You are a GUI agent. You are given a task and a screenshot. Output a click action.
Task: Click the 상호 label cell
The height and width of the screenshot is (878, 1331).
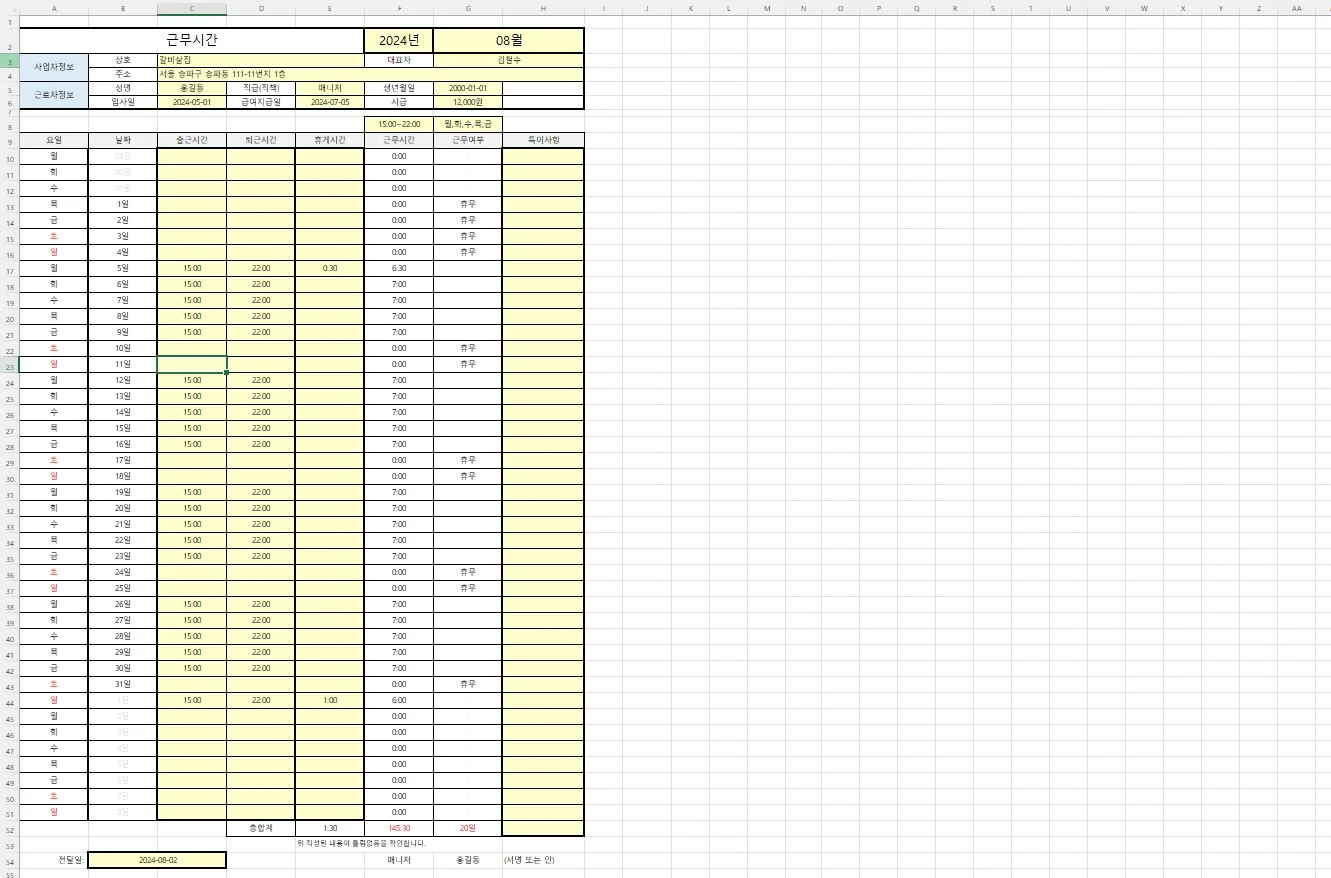(123, 60)
